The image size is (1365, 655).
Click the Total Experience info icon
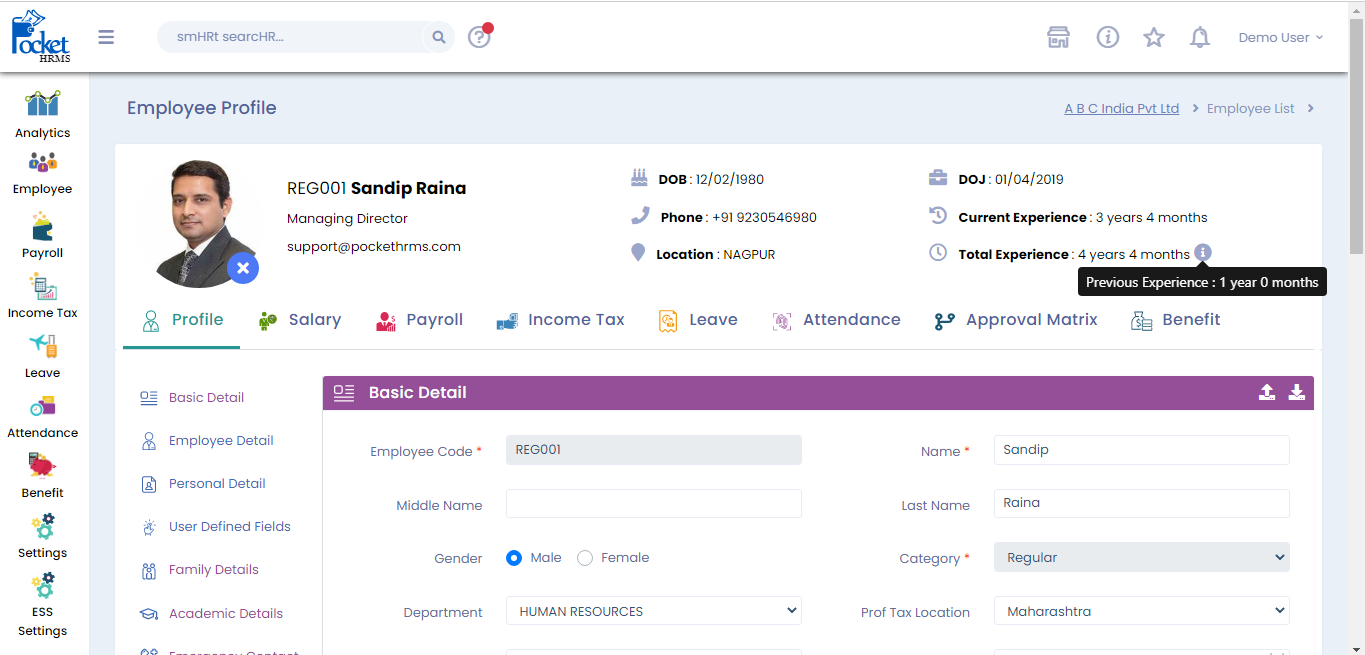(x=1203, y=253)
